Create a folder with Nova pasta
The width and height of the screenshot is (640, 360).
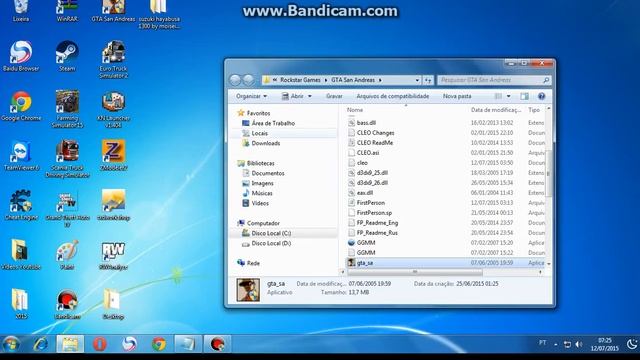[457, 96]
